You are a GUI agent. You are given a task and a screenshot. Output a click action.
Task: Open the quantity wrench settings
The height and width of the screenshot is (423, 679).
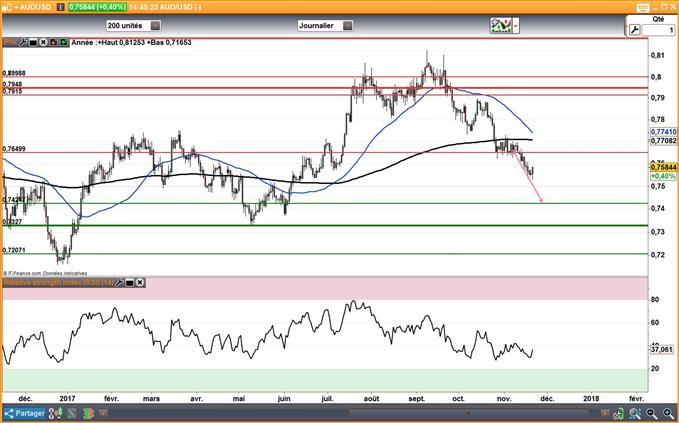[x=634, y=30]
